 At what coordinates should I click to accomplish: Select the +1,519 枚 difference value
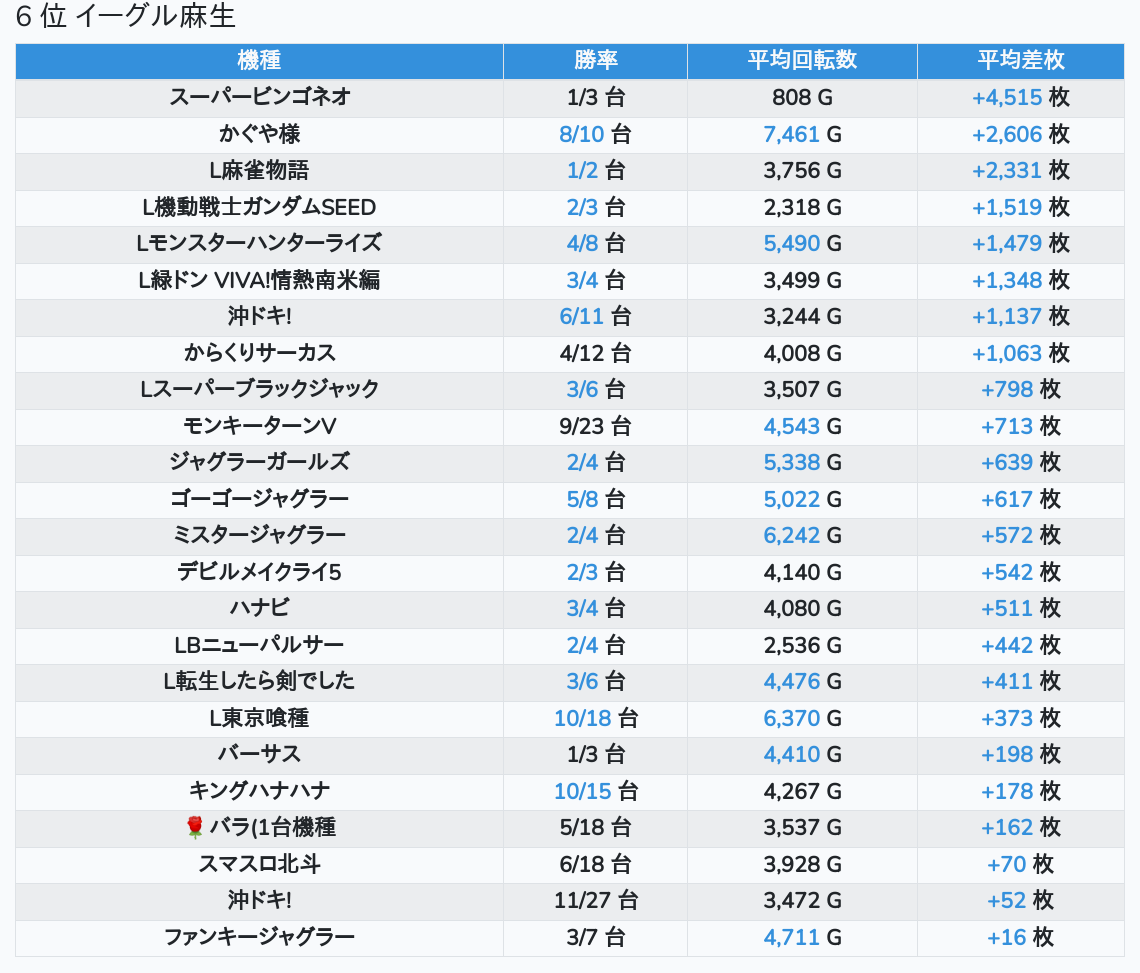(x=1021, y=207)
